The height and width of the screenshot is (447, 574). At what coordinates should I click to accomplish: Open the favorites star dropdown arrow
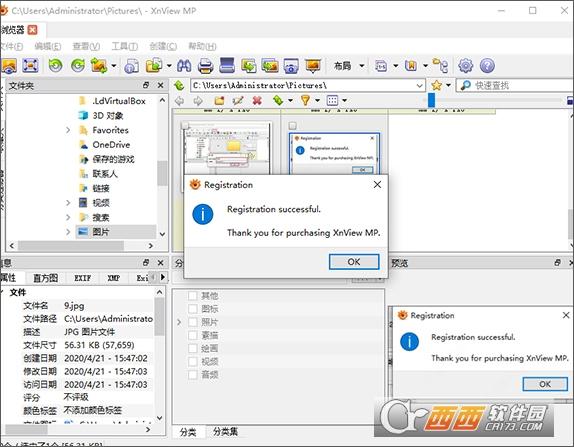click(x=448, y=85)
